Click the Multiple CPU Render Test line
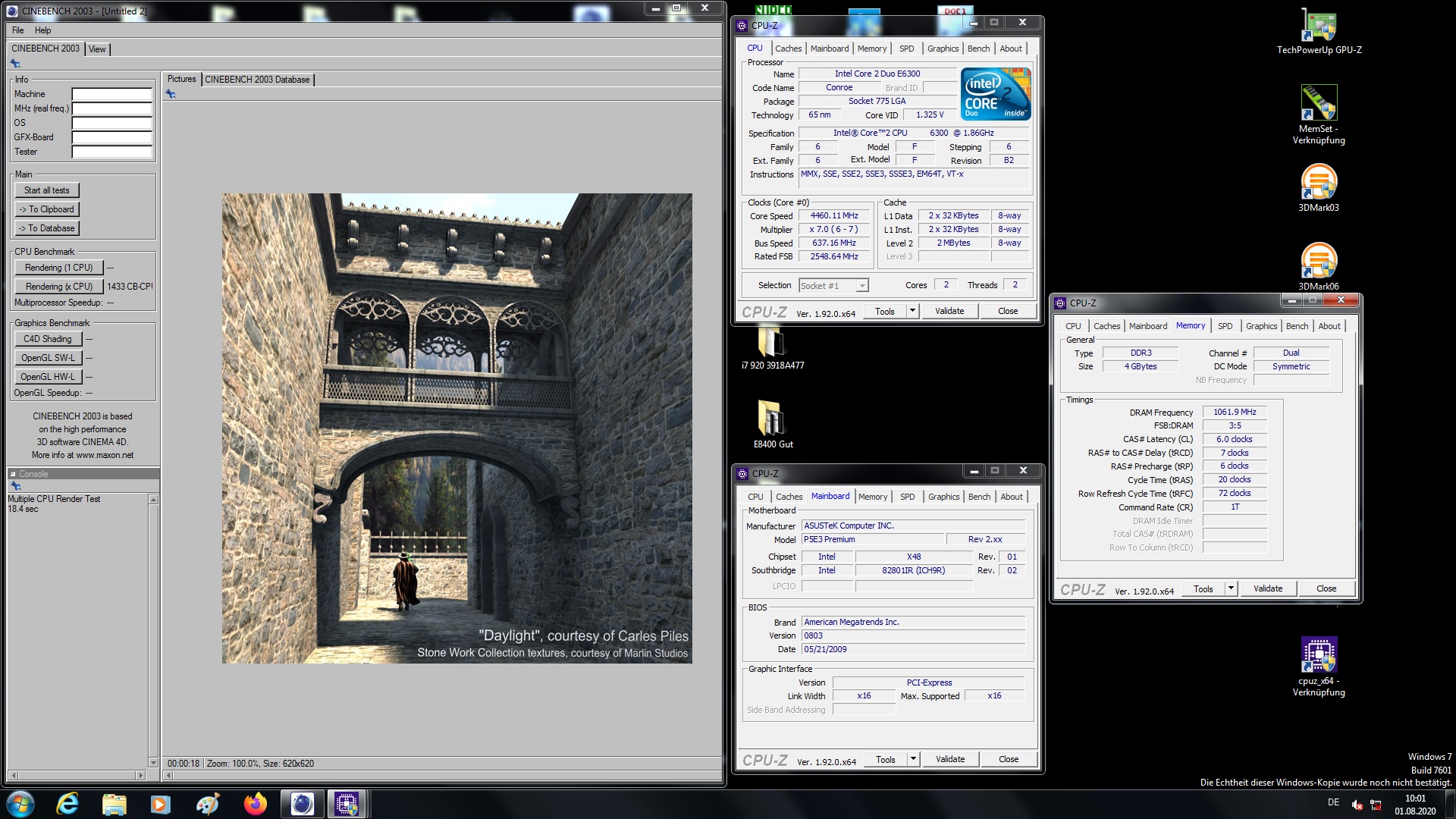This screenshot has width=1456, height=819. (54, 499)
